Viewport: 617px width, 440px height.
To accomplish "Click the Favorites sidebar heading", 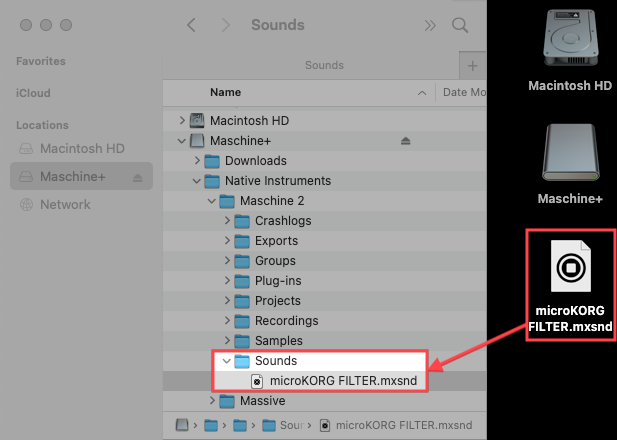I will point(41,61).
